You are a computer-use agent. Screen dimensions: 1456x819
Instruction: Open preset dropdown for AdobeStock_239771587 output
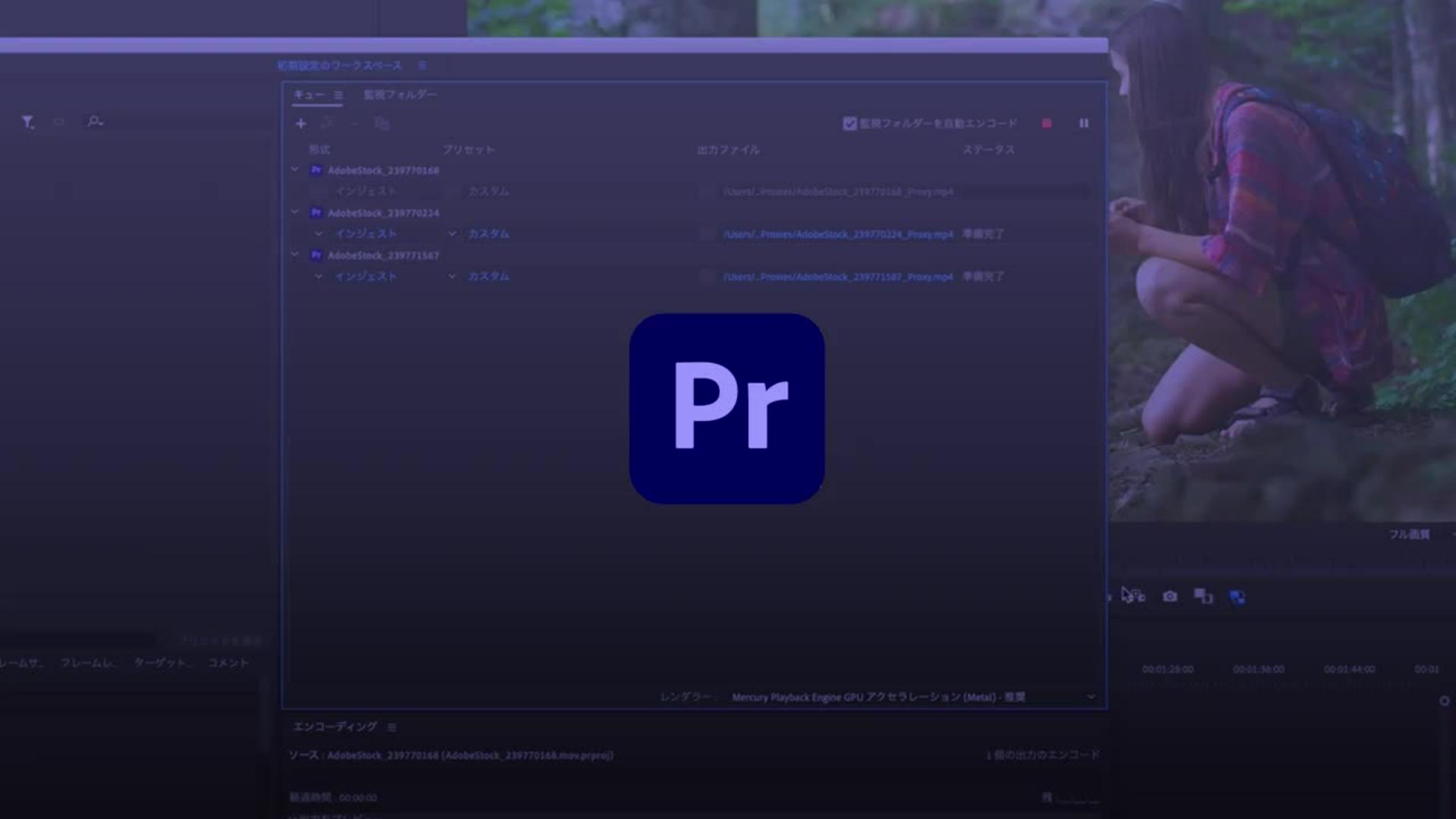(x=452, y=277)
